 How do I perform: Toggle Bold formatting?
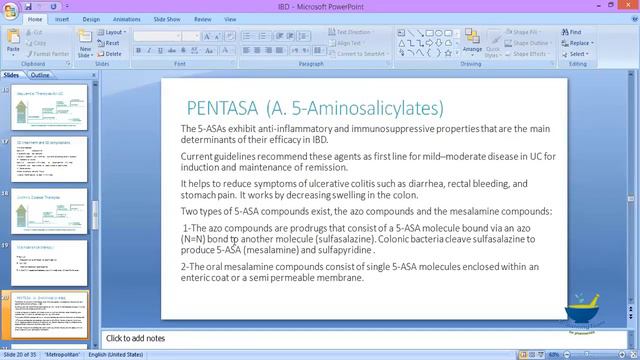coord(138,51)
